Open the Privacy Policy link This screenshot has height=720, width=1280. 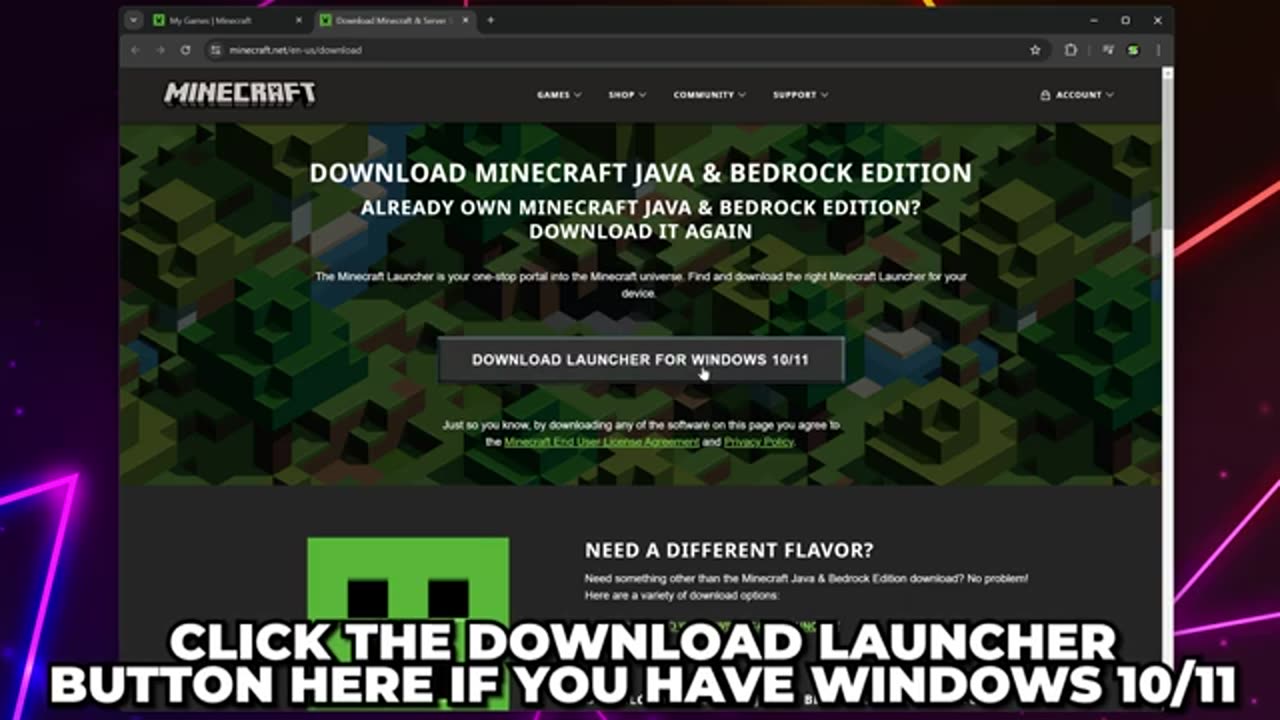point(759,441)
